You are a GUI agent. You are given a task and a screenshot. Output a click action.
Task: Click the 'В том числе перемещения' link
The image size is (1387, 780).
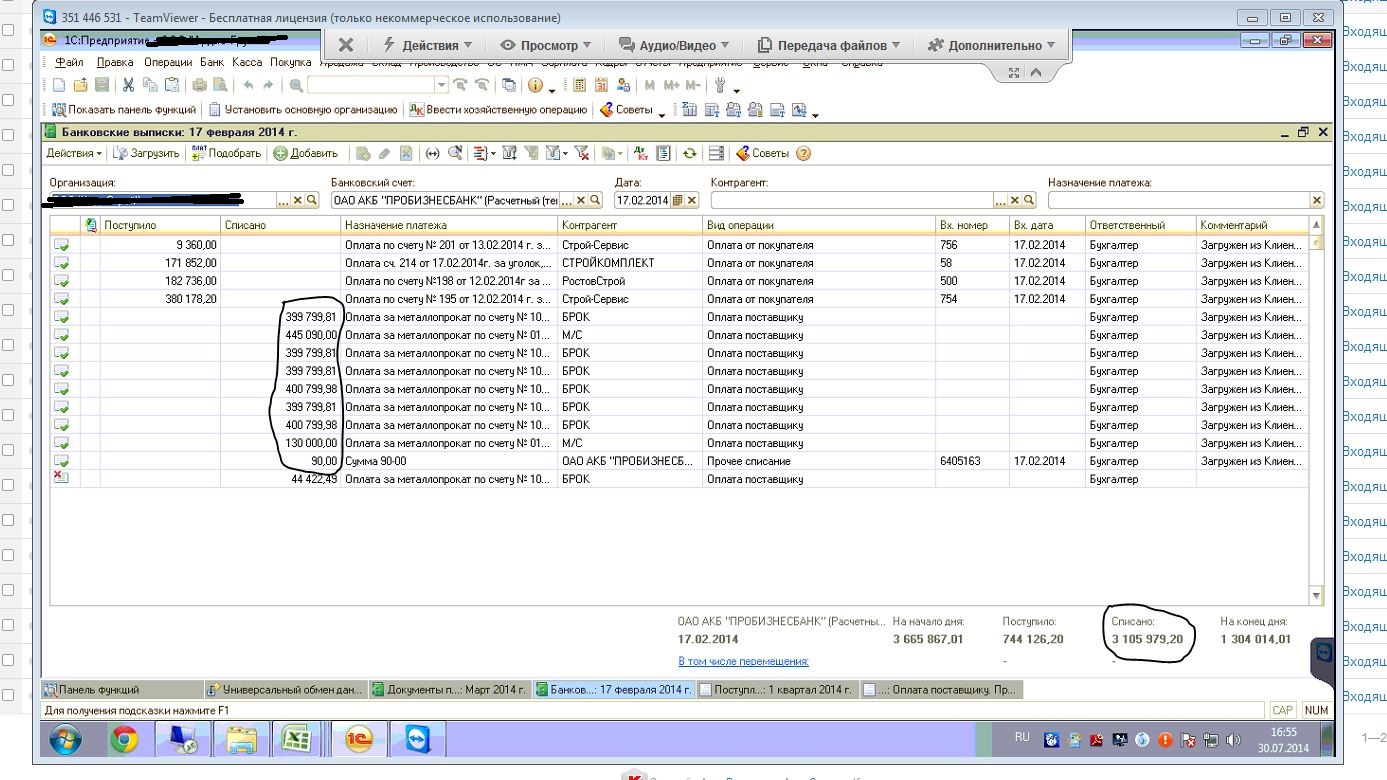[x=743, y=661]
